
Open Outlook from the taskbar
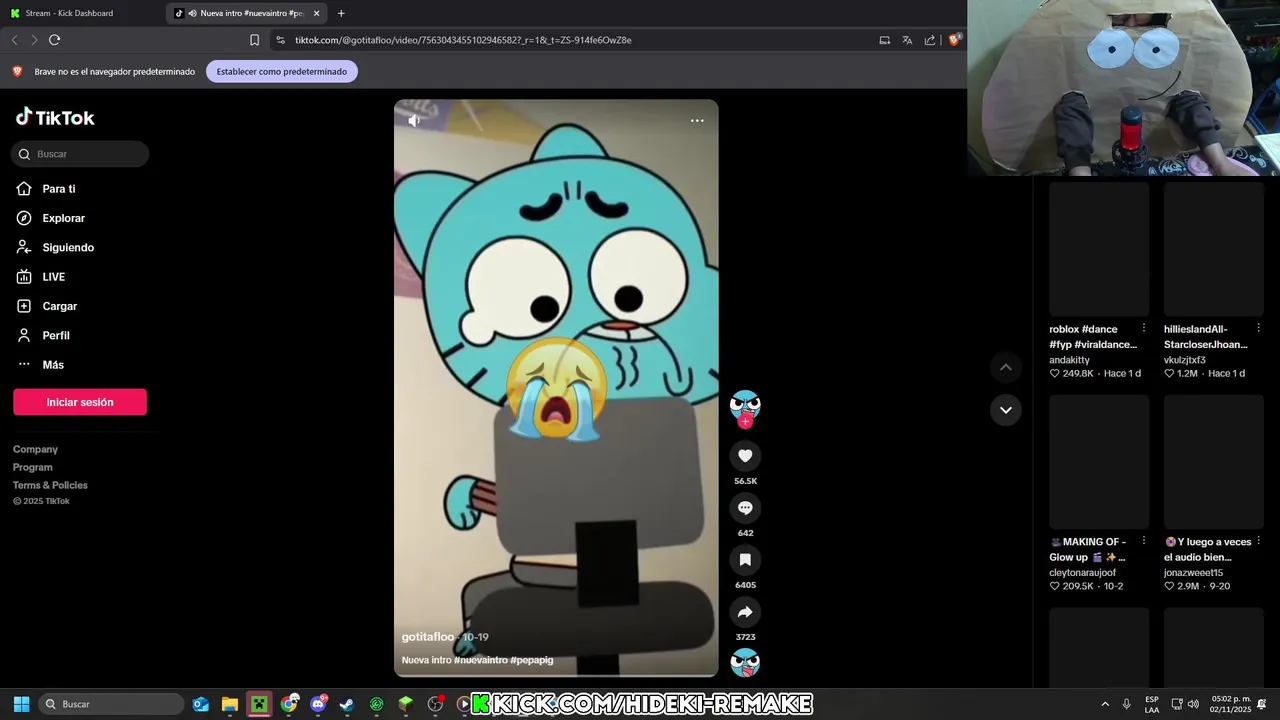coord(201,704)
